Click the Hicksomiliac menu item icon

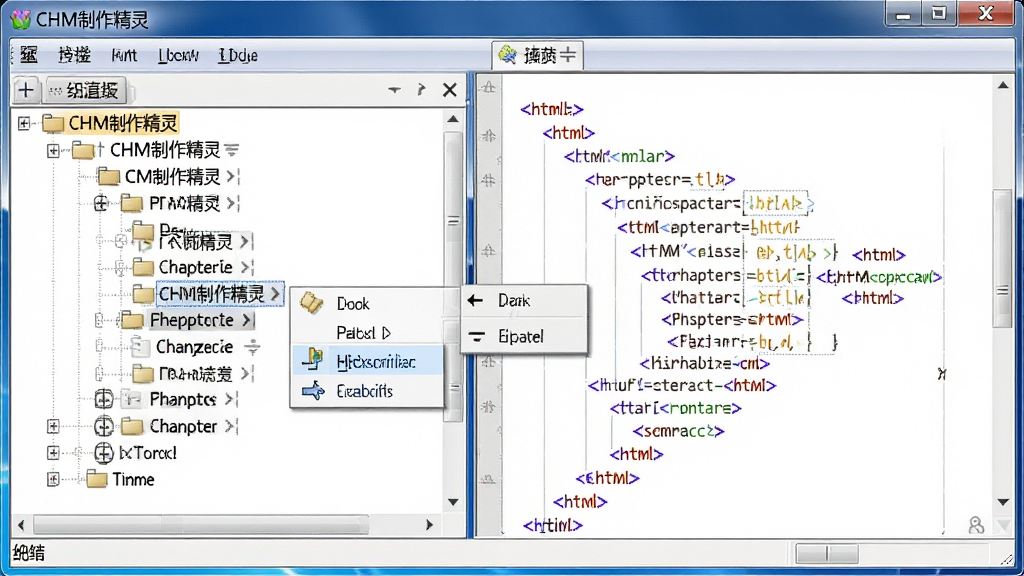(313, 359)
